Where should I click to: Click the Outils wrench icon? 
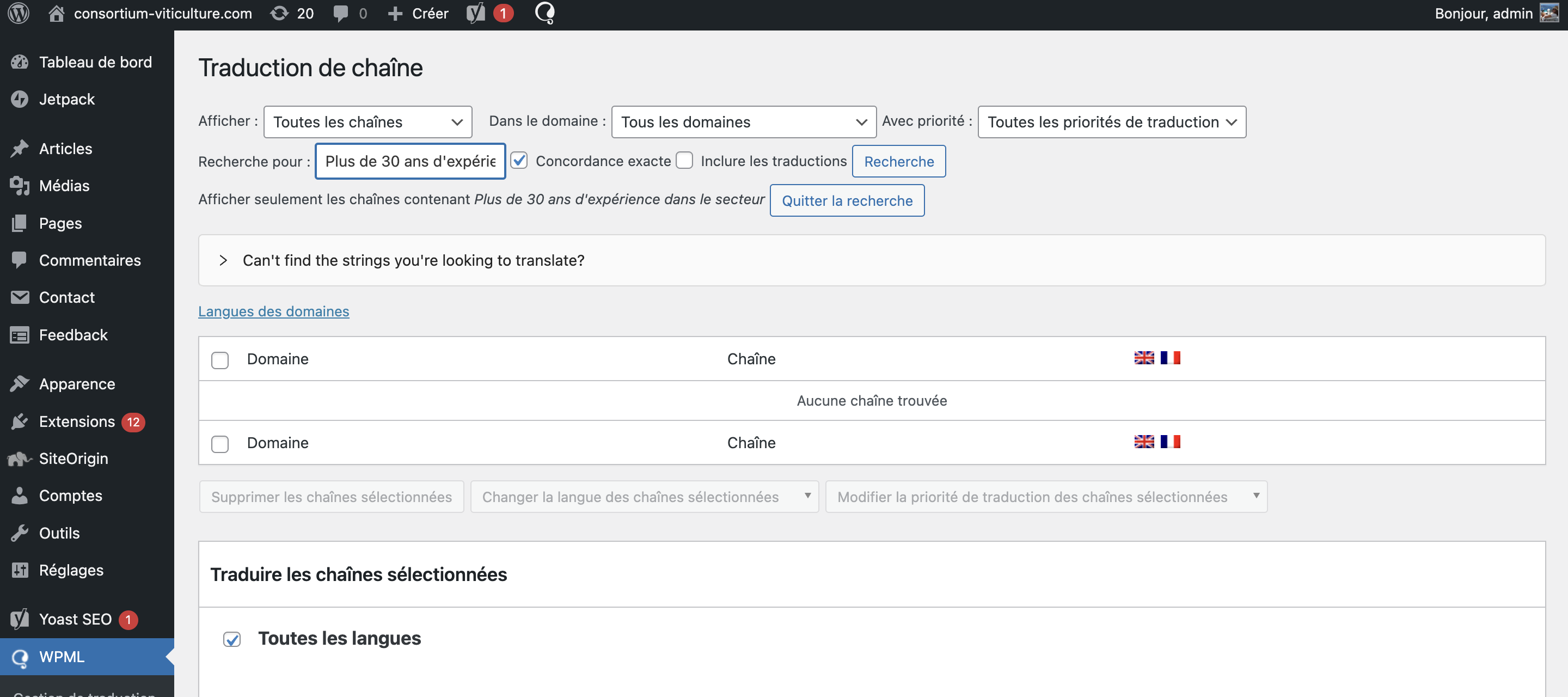pos(20,533)
